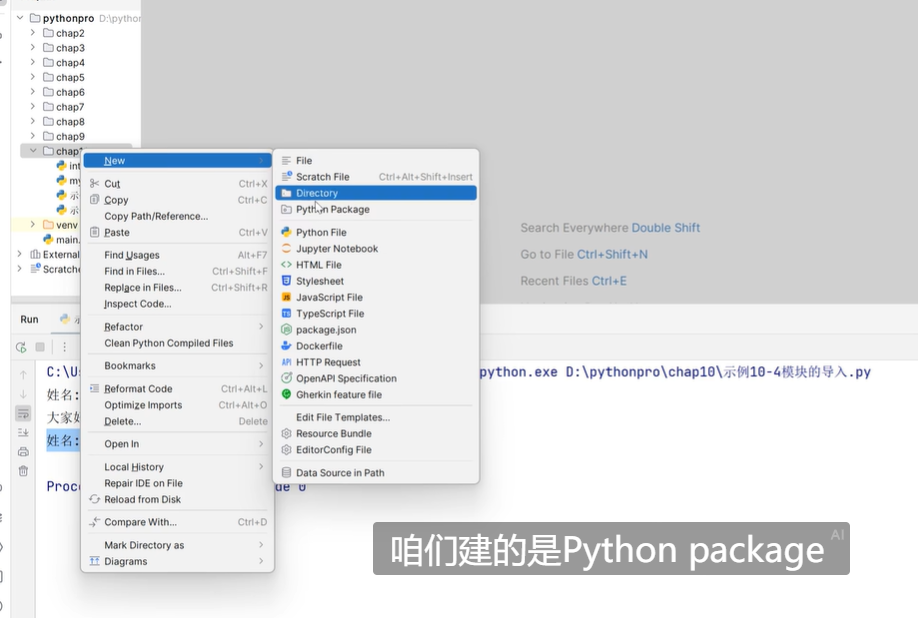Select the chap4 folder in tree
The height and width of the screenshot is (618, 918).
pos(70,63)
